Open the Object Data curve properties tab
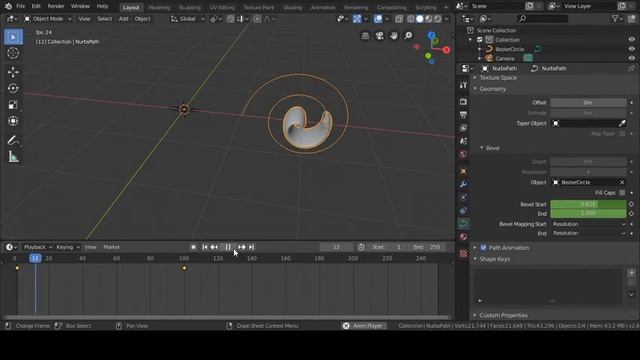 [x=463, y=223]
